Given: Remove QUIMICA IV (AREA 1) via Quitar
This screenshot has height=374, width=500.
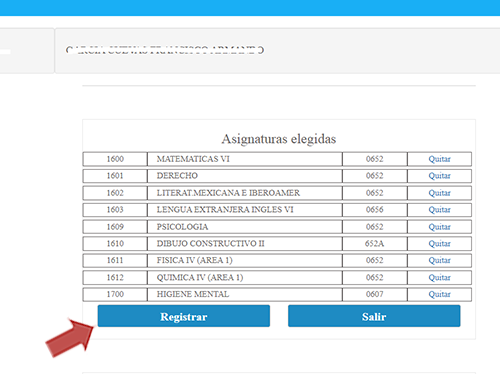Looking at the screenshot, I should (439, 278).
